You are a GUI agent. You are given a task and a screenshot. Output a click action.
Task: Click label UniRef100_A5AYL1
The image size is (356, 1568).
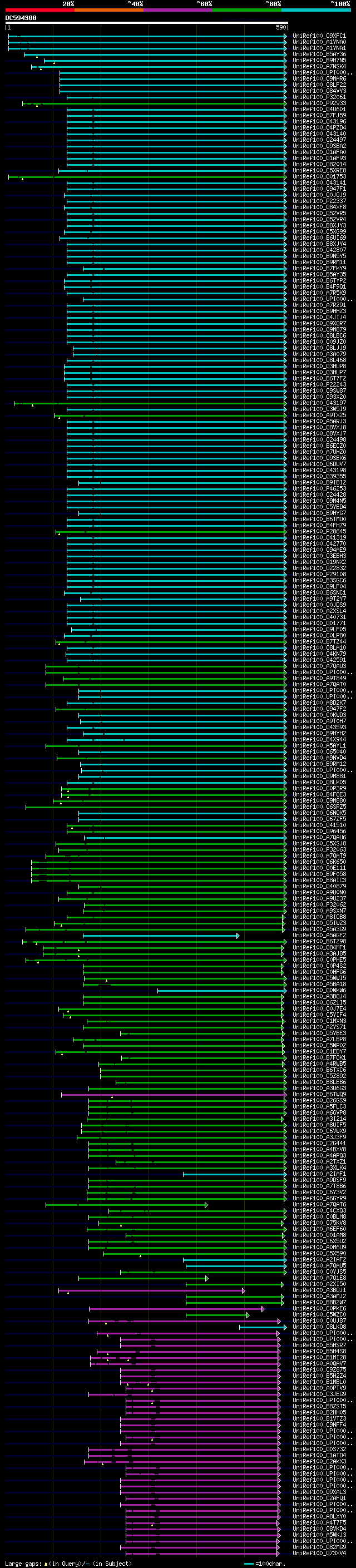(319, 746)
